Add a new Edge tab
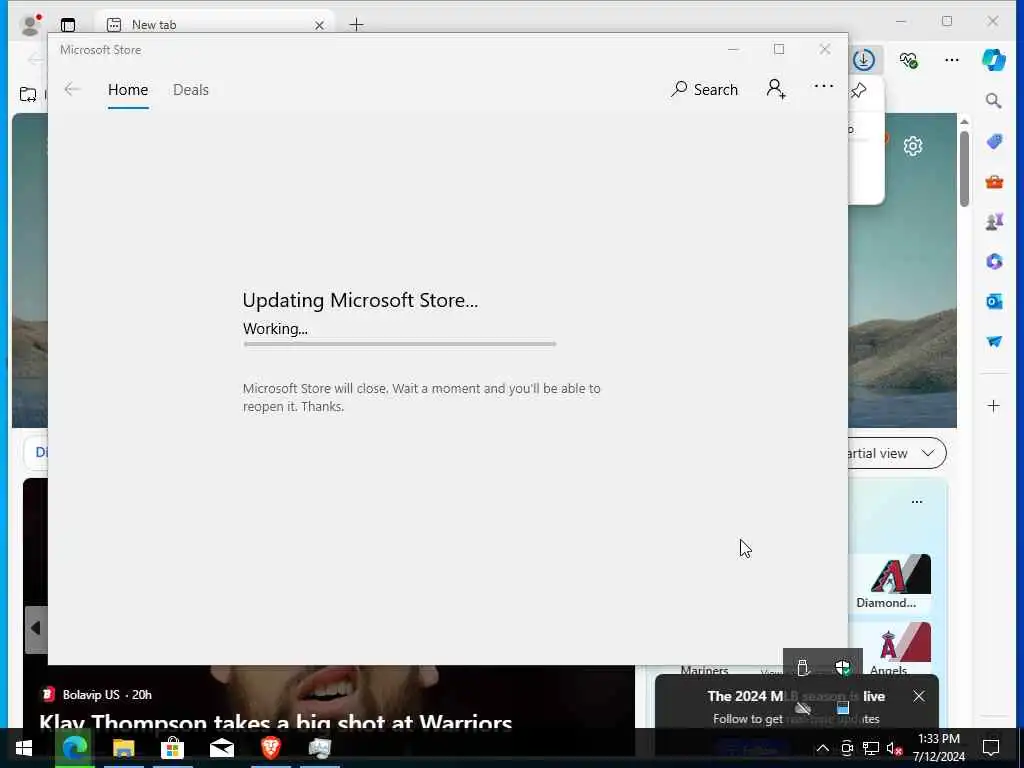1024x768 pixels. click(x=356, y=25)
